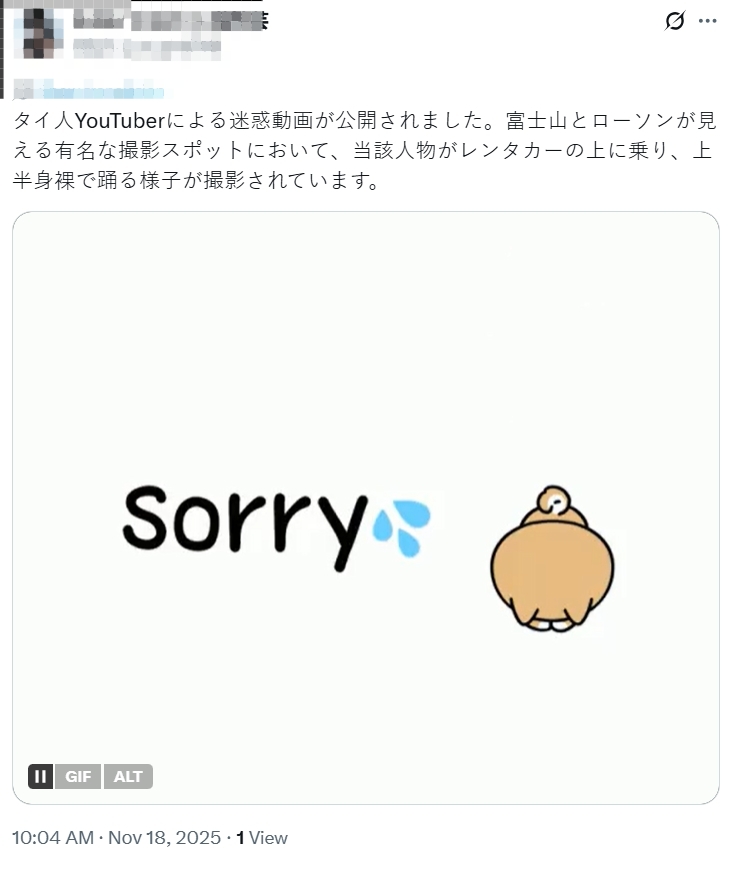Open the Grok explain-post icon
Image resolution: width=733 pixels, height=870 pixels.
pos(674,21)
